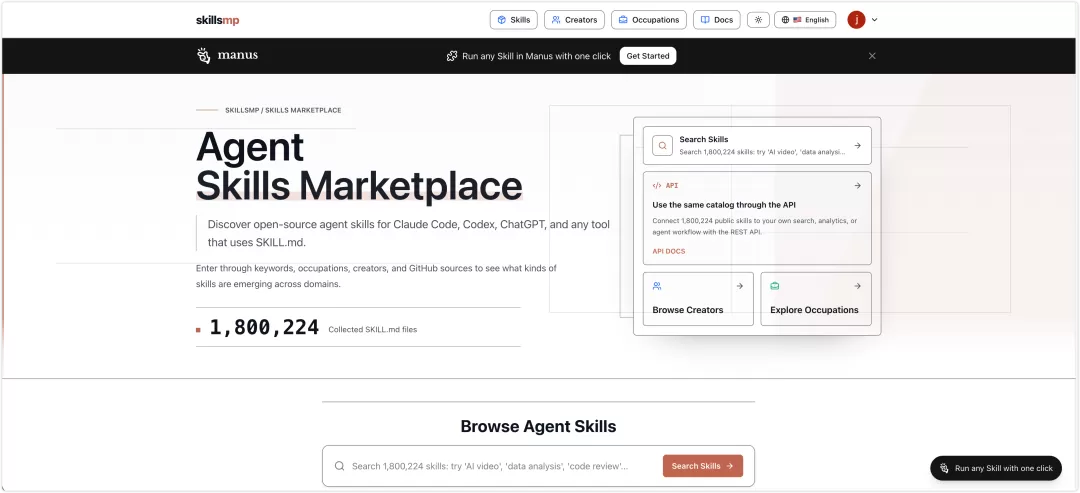Open the Browse Creators card

(698, 299)
